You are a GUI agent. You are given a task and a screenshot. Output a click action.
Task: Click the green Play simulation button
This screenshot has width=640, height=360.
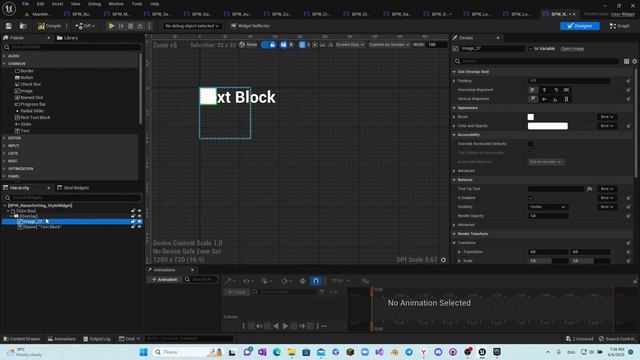coord(111,26)
